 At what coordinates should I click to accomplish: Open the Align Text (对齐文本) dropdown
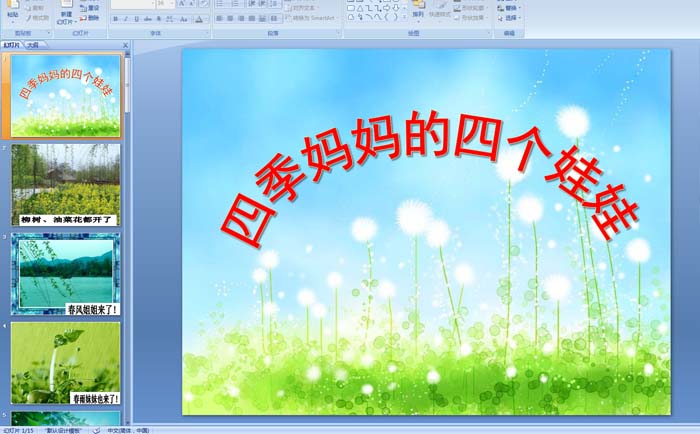(x=301, y=8)
